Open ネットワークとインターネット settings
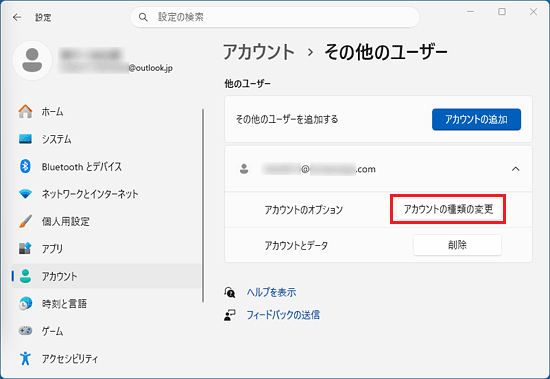Screen dimensions: 550x379 tap(106, 194)
